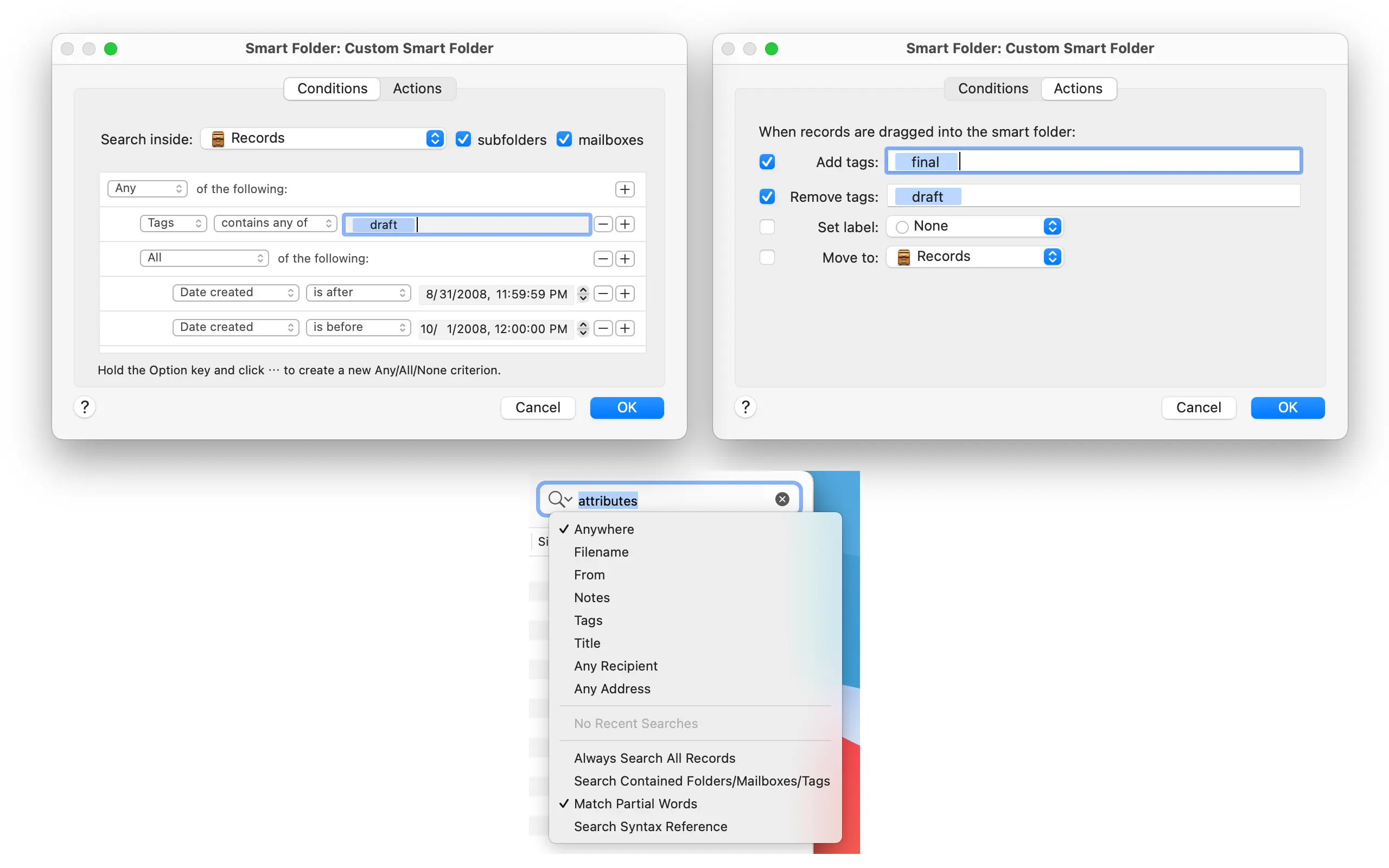Select Search Syntax Reference menu item
The height and width of the screenshot is (868, 1389).
651,826
